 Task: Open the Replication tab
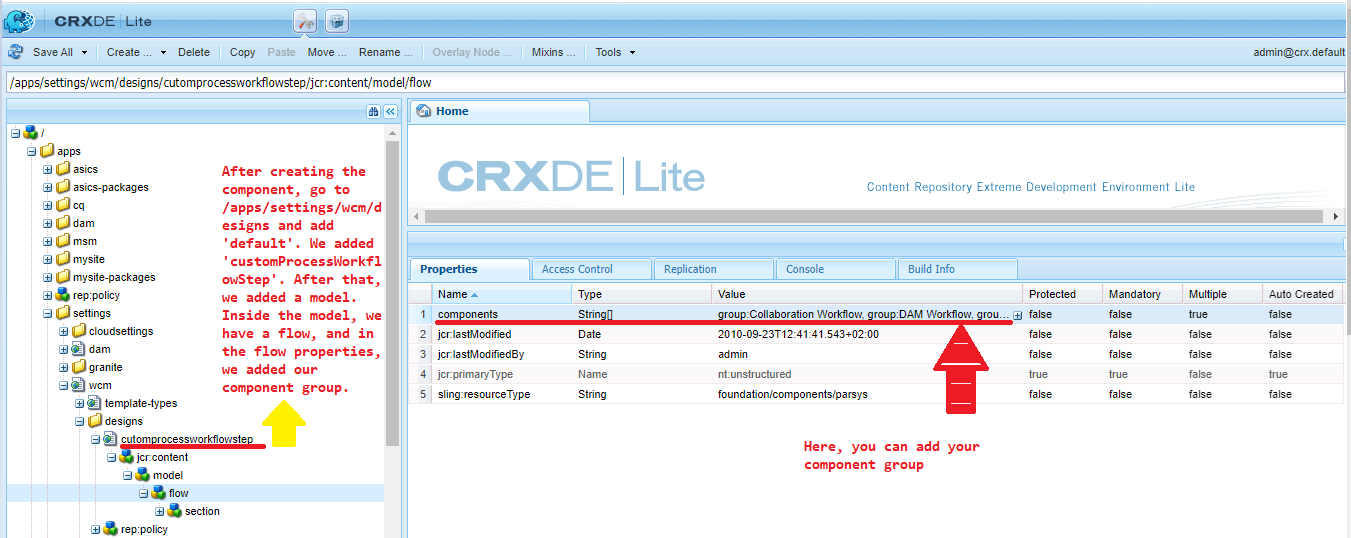click(x=714, y=269)
